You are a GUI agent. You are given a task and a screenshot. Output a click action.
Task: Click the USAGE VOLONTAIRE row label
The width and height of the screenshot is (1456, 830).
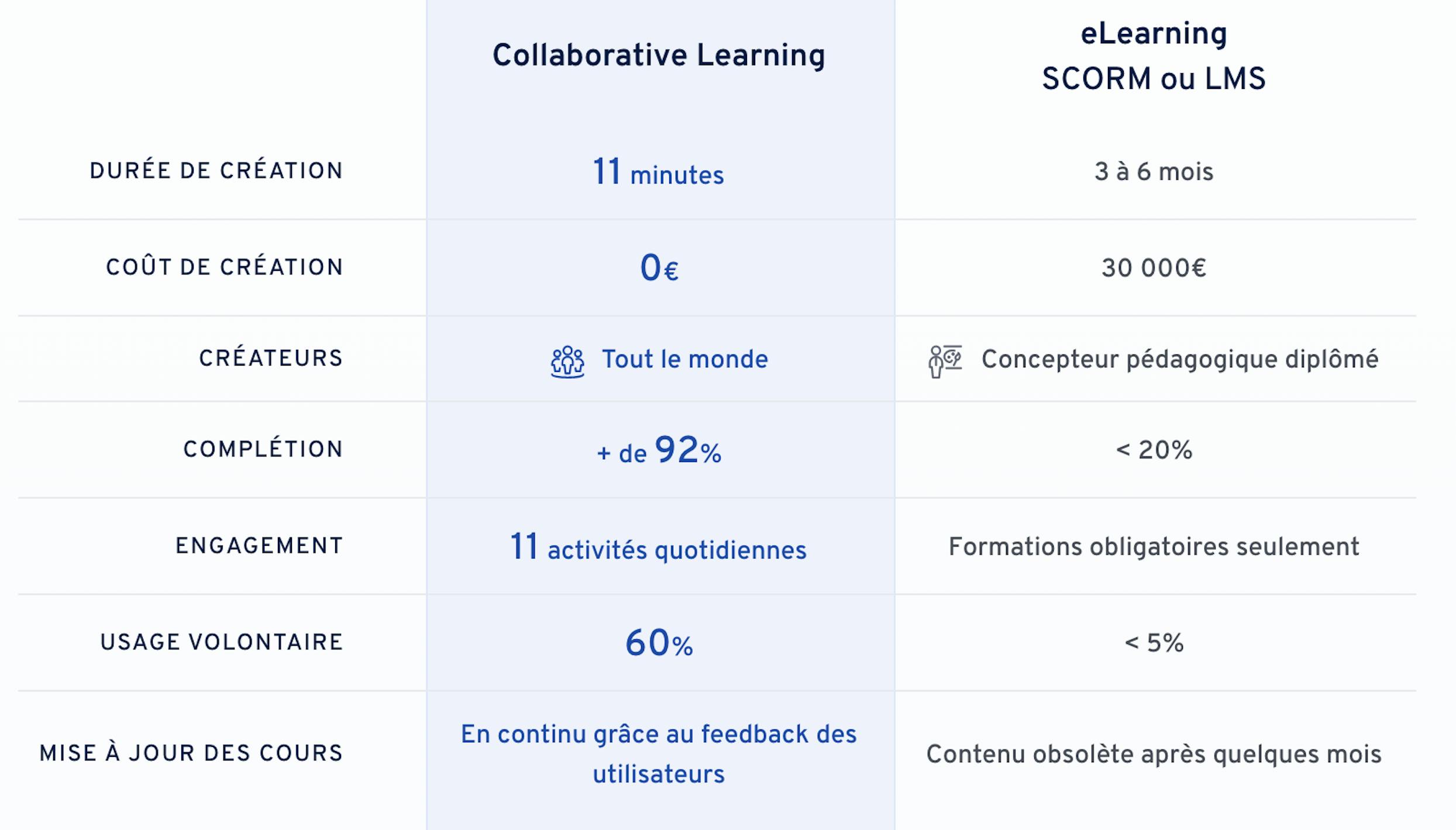click(x=222, y=642)
